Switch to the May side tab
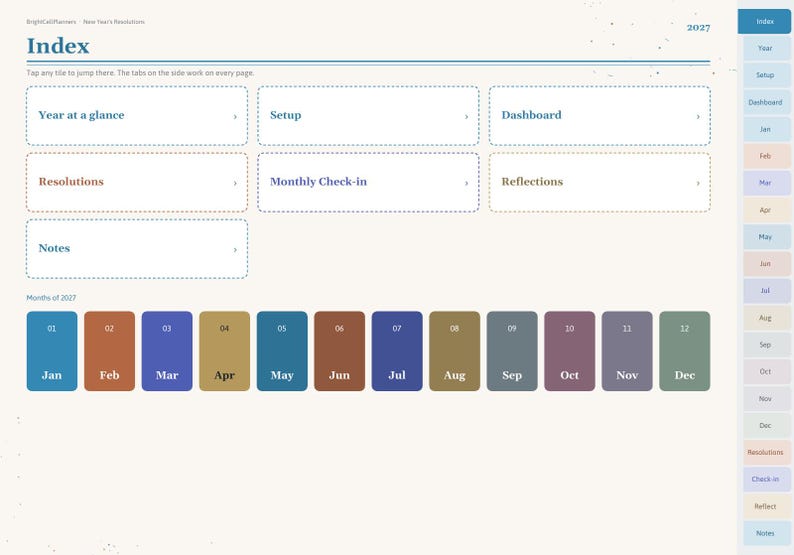Screen dimensions: 794x555 (x=767, y=236)
